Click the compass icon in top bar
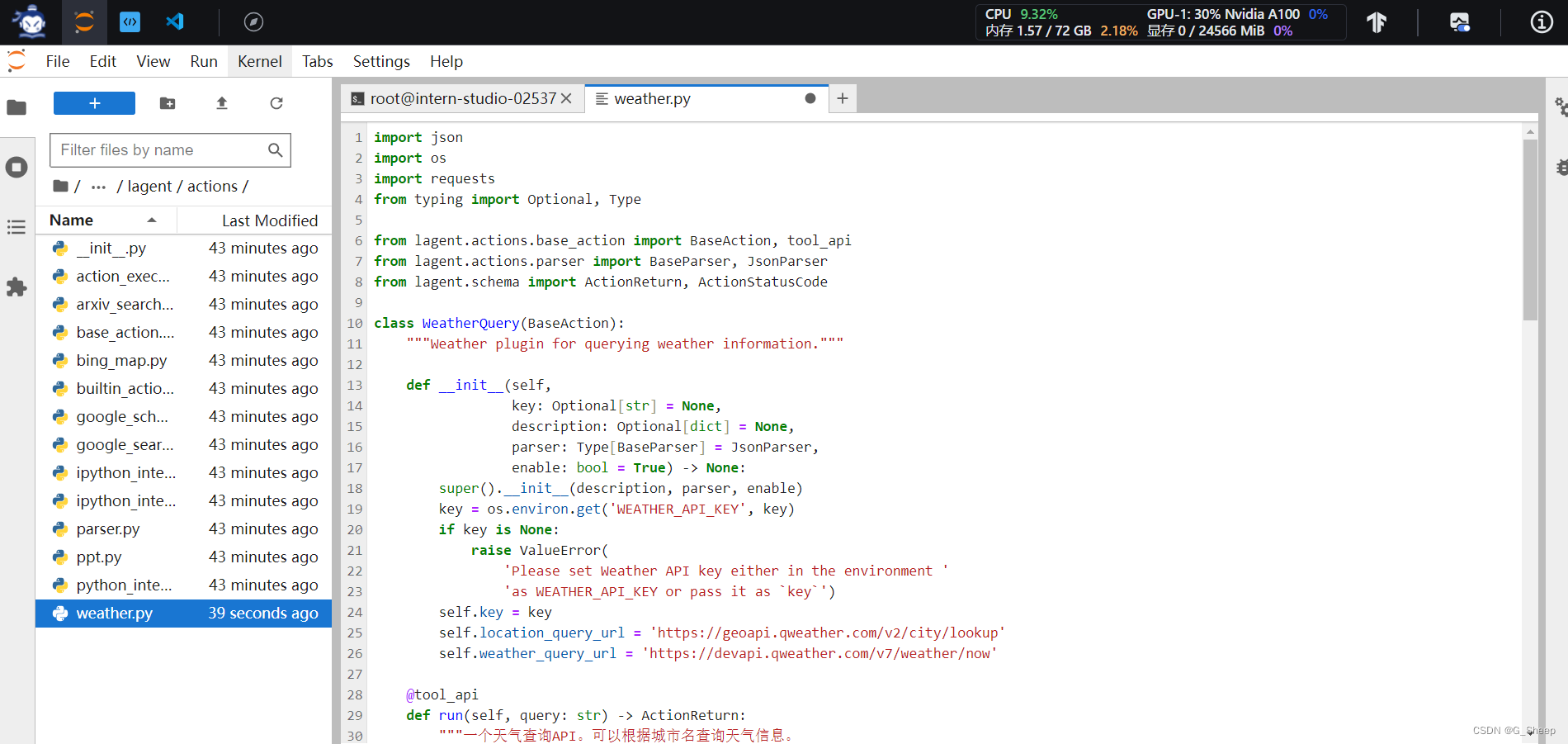Screen dimensions: 1568x744 pyautogui.click(x=253, y=22)
